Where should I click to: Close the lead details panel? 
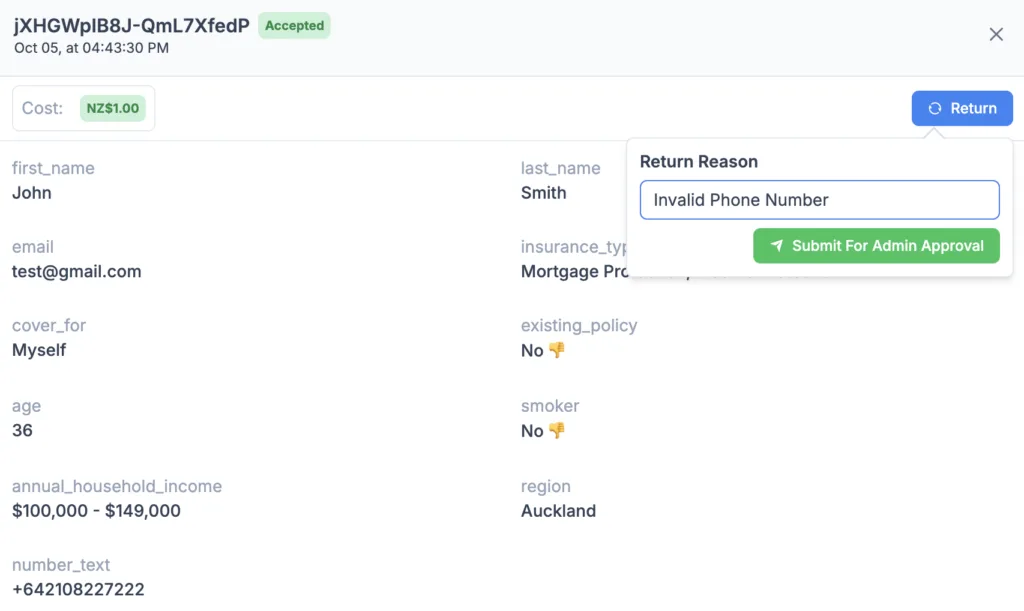tap(995, 34)
